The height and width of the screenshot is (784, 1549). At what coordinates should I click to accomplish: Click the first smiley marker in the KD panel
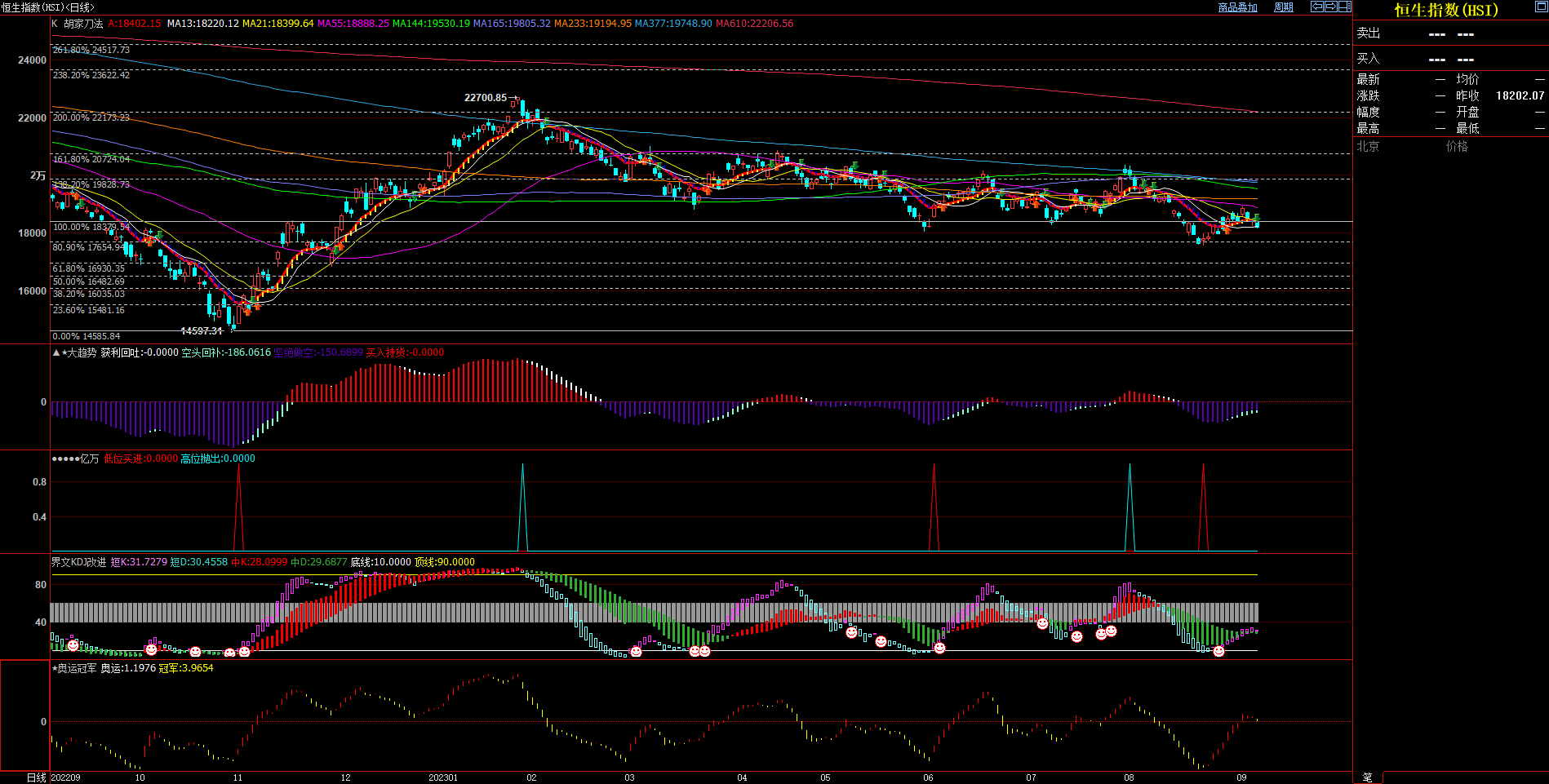point(73,645)
